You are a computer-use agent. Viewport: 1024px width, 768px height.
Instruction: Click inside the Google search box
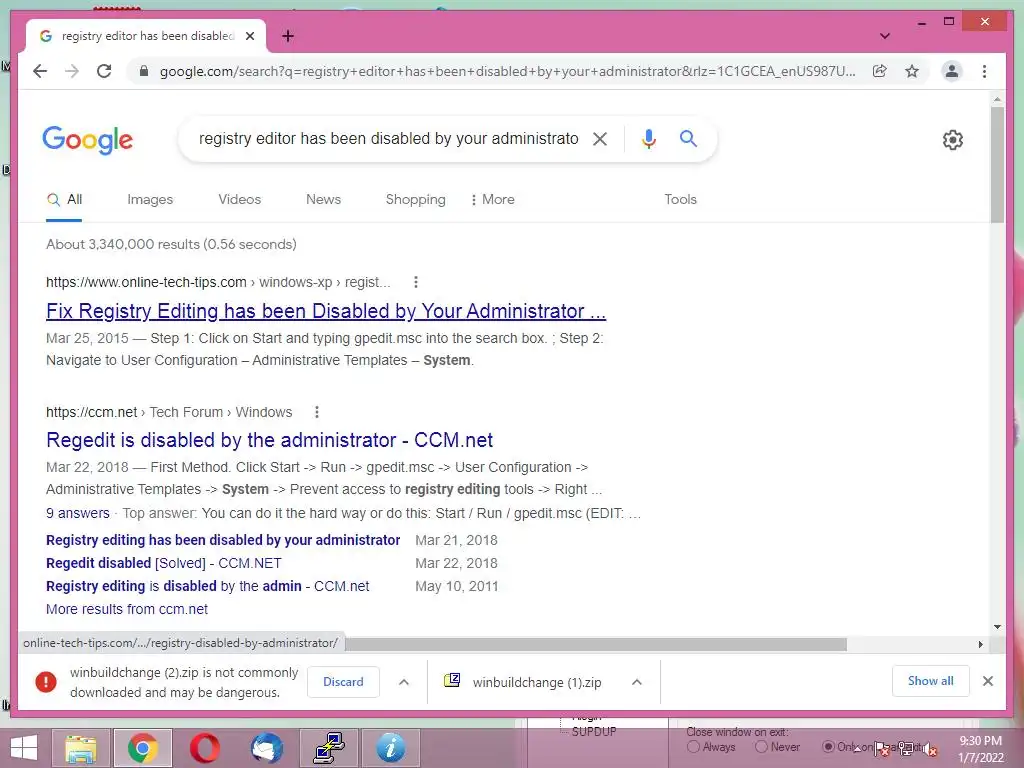click(389, 138)
